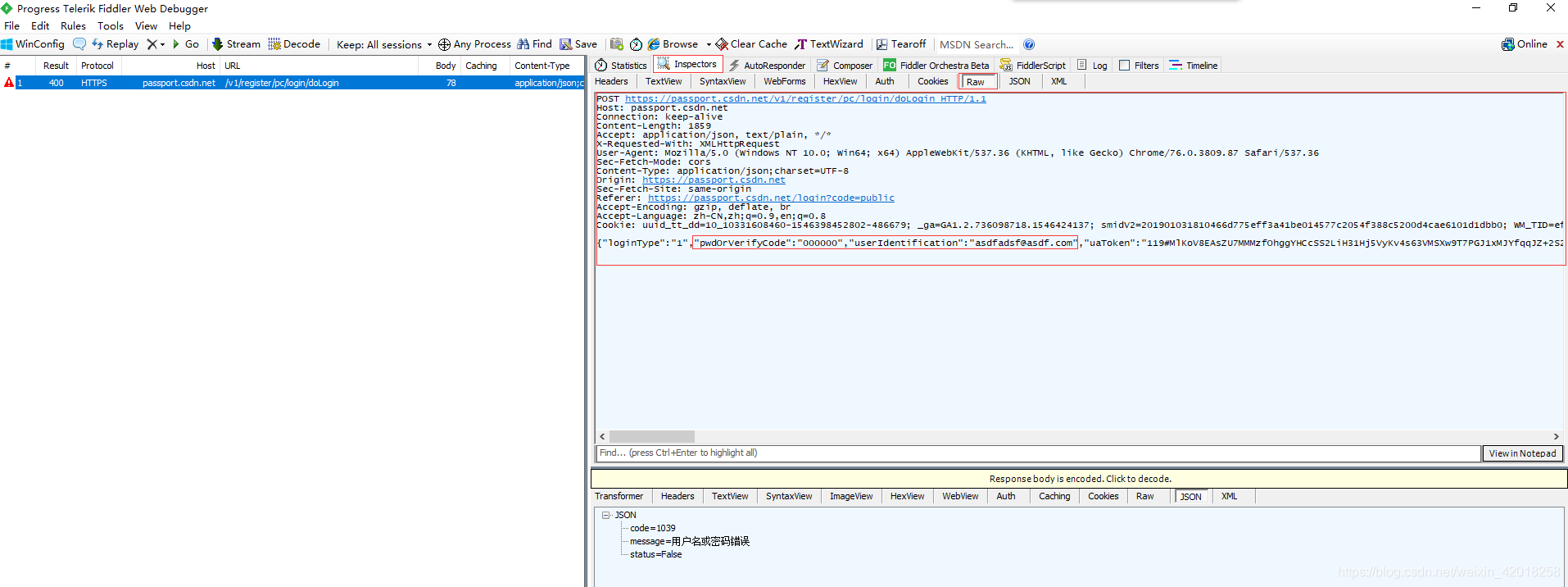Click the Go resume button
The width and height of the screenshot is (1568, 587).
186,44
